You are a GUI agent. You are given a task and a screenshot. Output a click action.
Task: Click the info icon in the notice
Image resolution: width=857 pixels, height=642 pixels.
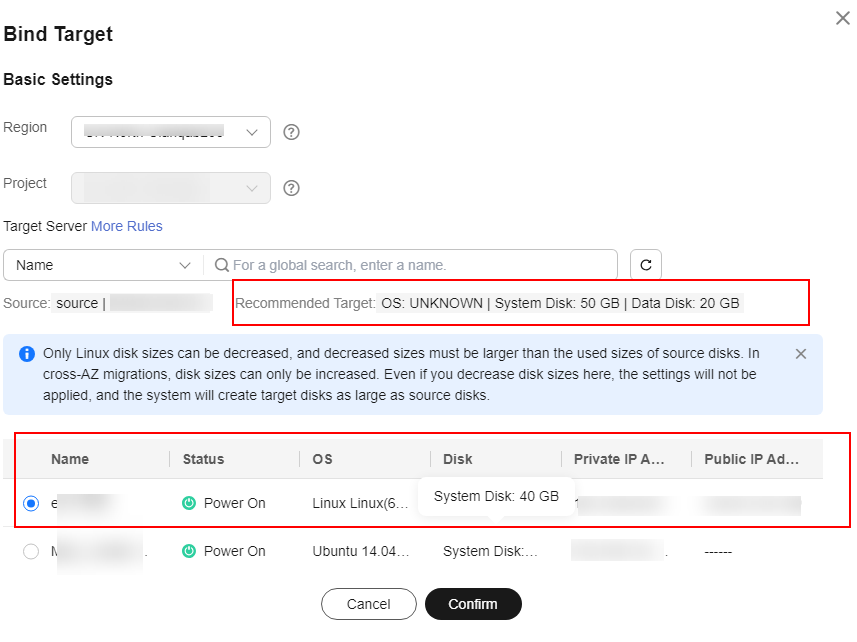point(27,354)
